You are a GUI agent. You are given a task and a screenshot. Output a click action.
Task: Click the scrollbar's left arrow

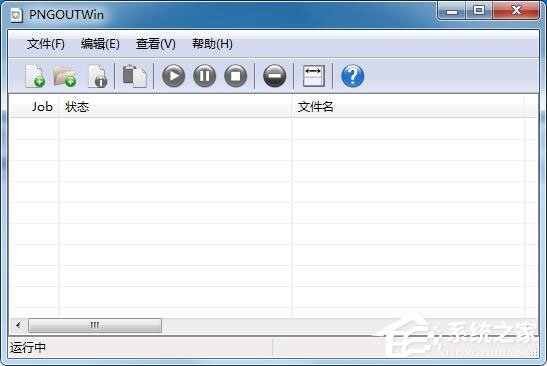(x=18, y=325)
